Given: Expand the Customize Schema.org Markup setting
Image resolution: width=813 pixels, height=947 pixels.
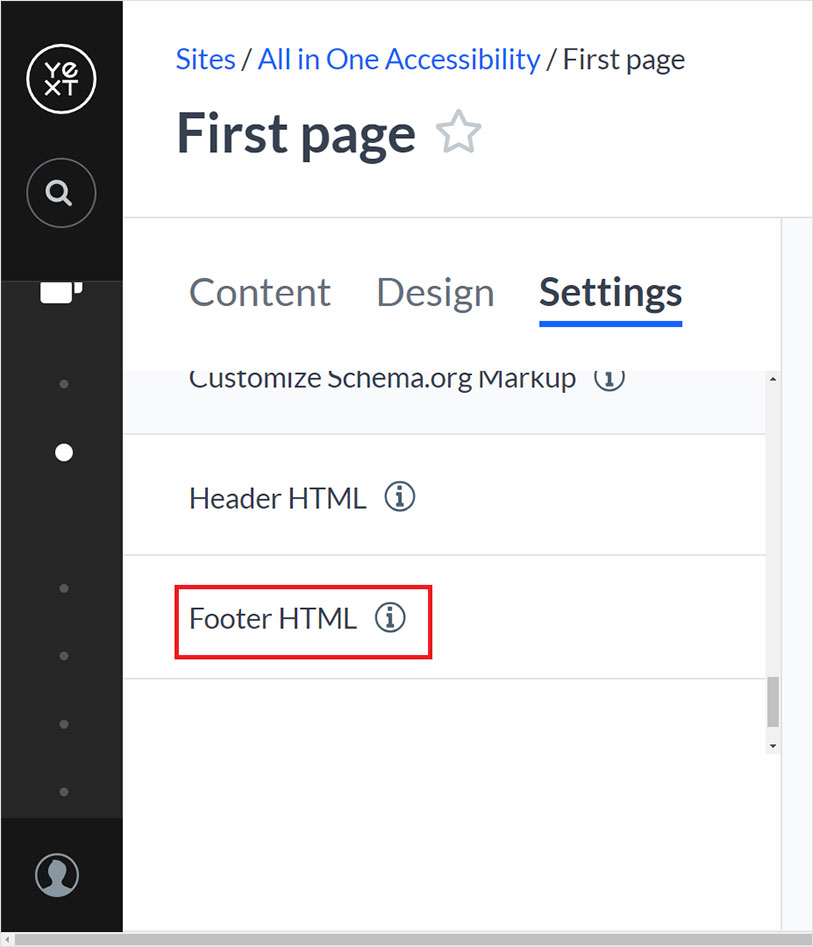Looking at the screenshot, I should pyautogui.click(x=382, y=381).
